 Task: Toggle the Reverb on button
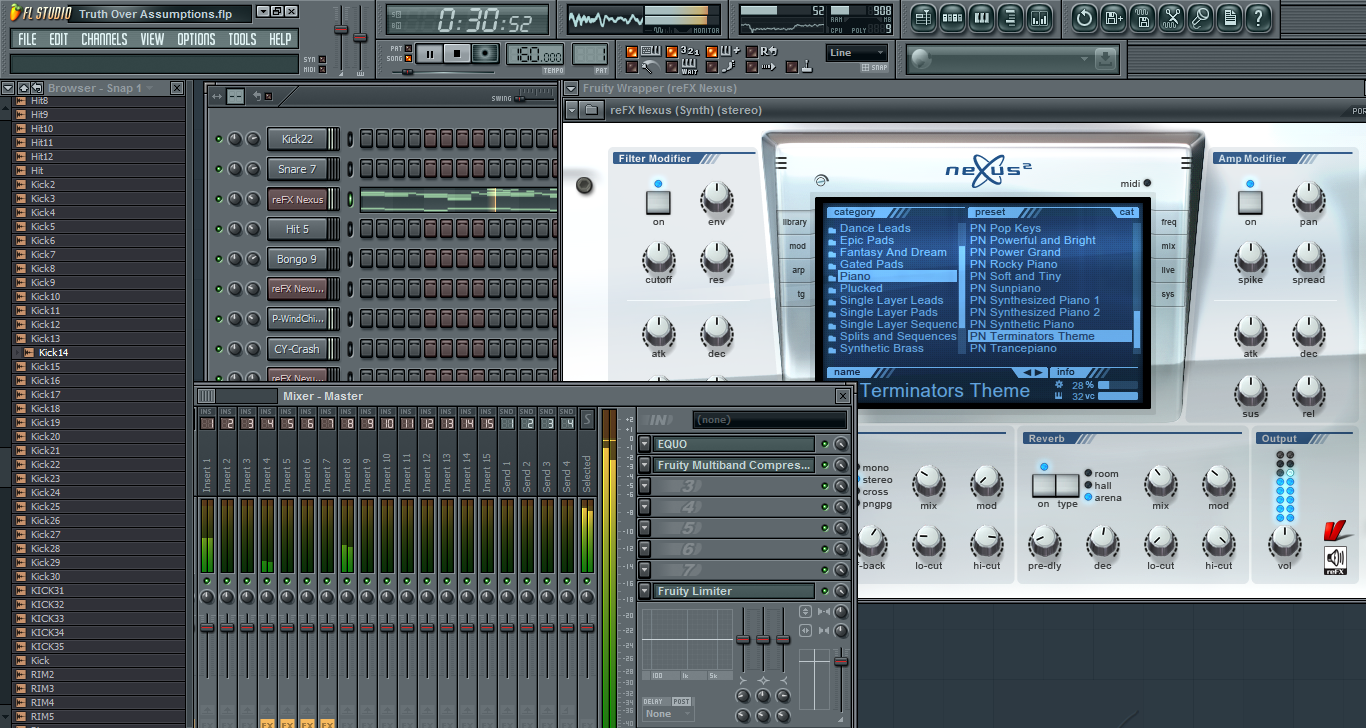pyautogui.click(x=1043, y=486)
